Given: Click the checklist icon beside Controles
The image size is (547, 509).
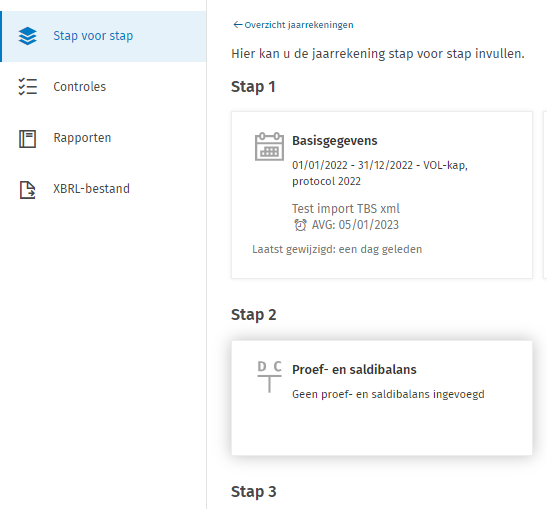Looking at the screenshot, I should click(28, 87).
